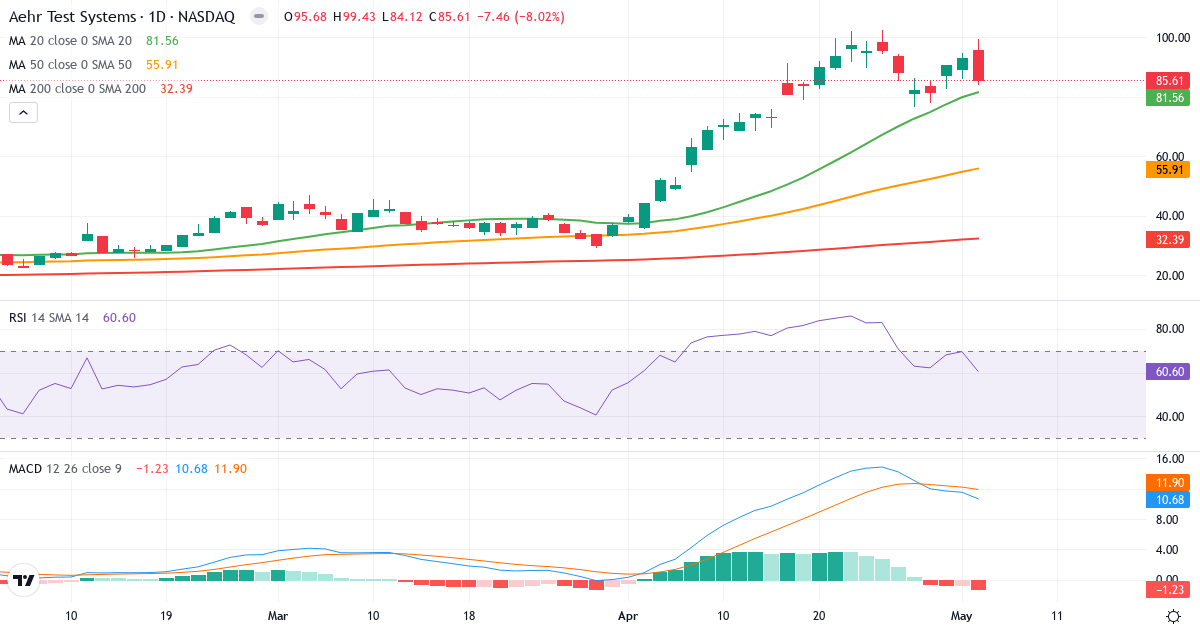Image resolution: width=1200 pixels, height=630 pixels.
Task: Click the 16.00 MACD scale label
Action: [1170, 459]
